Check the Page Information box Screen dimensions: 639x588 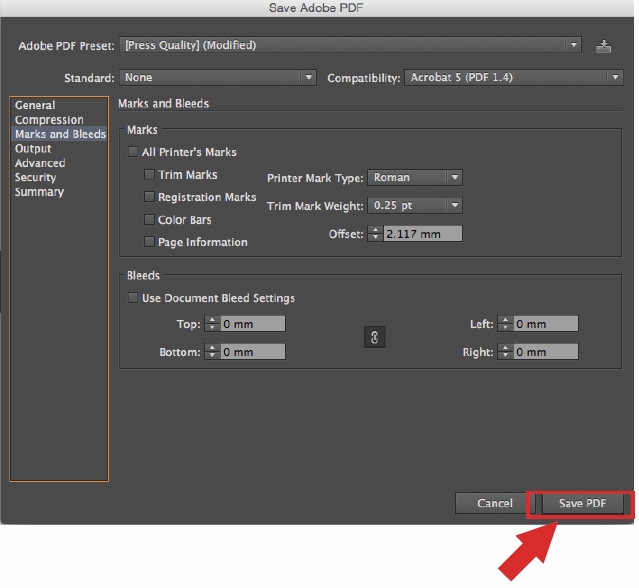(x=150, y=242)
